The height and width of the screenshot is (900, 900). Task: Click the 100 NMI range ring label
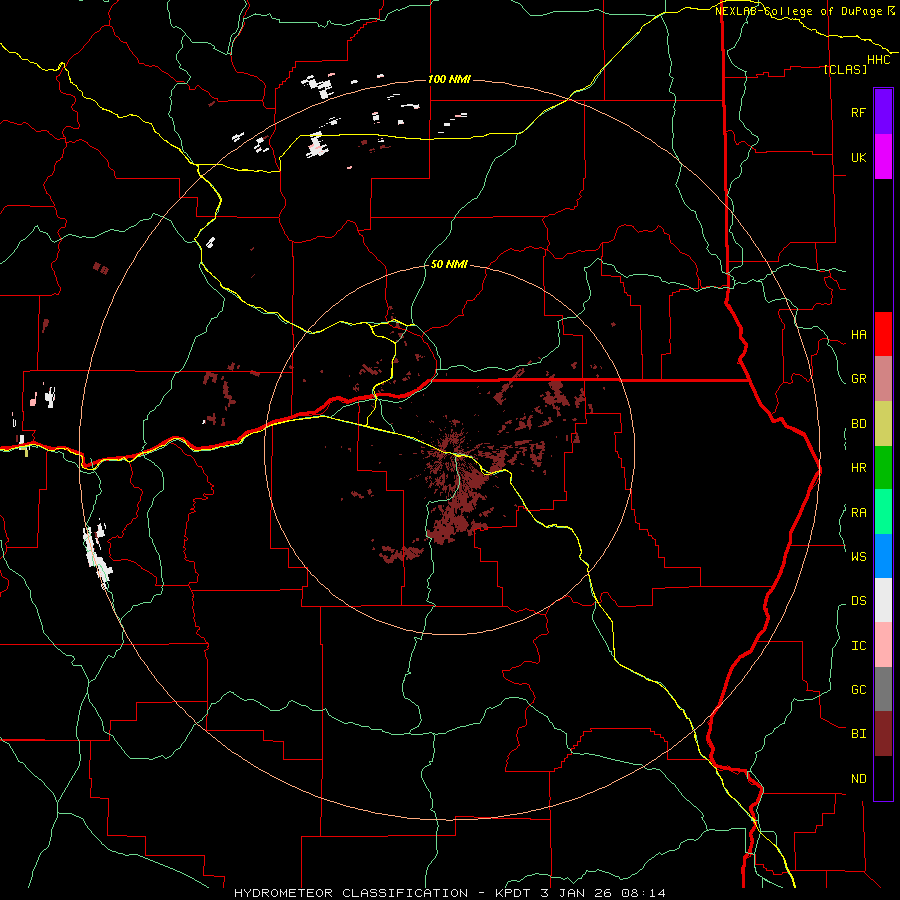(449, 79)
